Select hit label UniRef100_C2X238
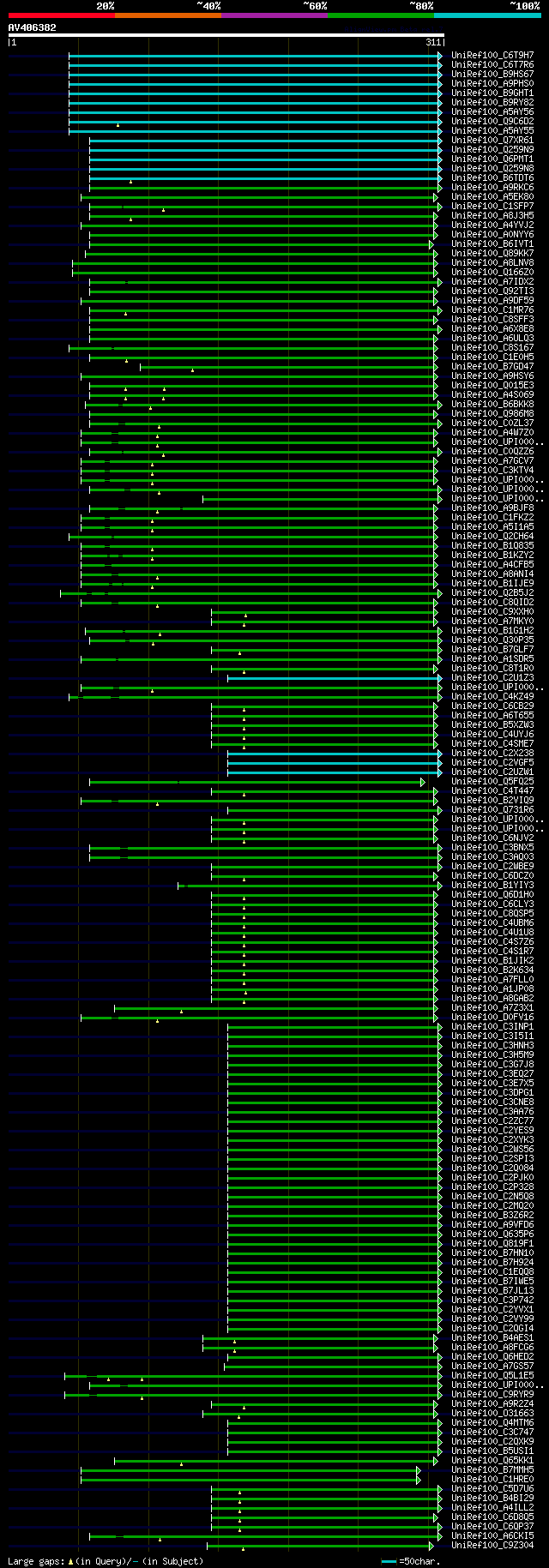The image size is (549, 1568). click(x=492, y=754)
